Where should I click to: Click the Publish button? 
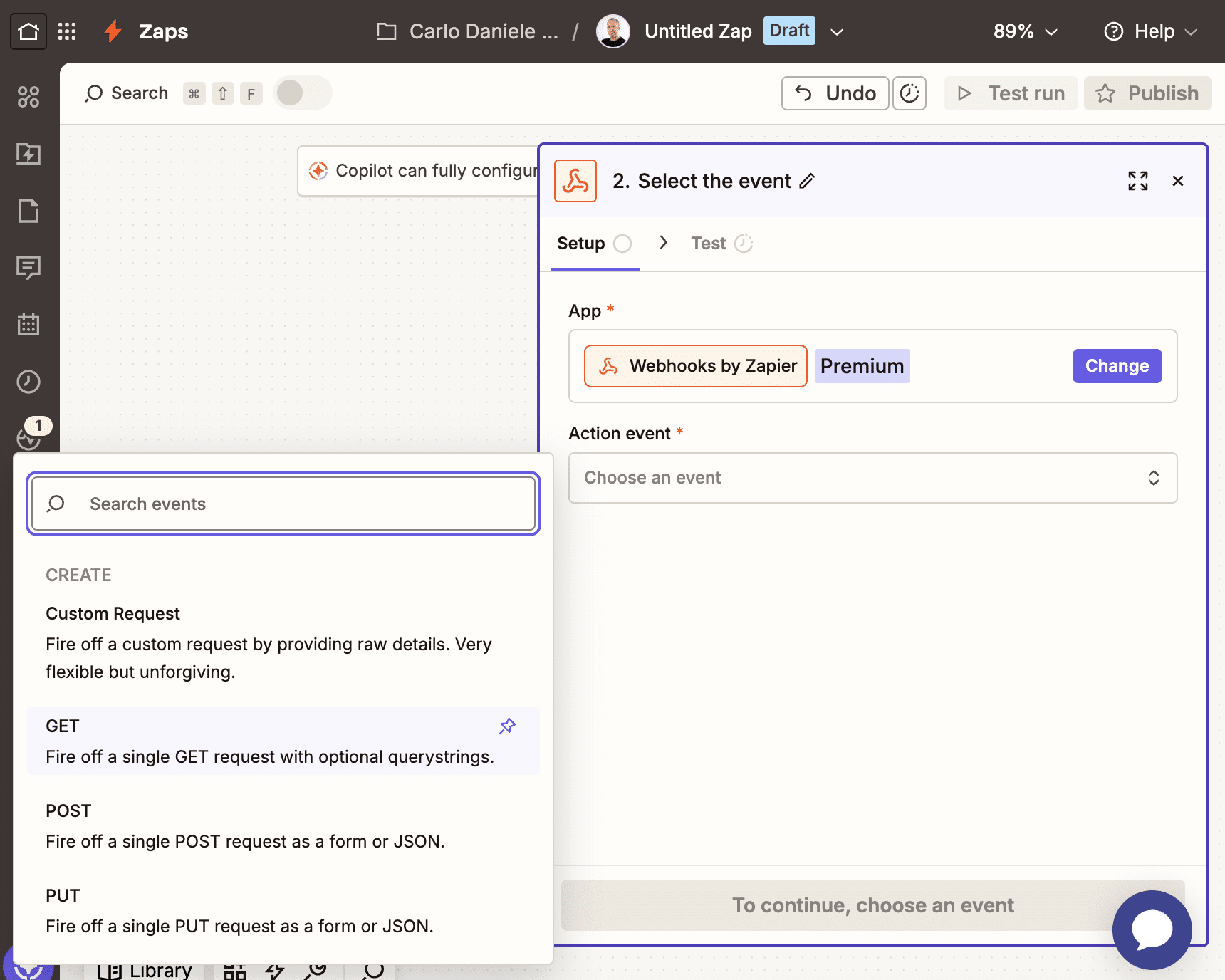click(x=1147, y=93)
